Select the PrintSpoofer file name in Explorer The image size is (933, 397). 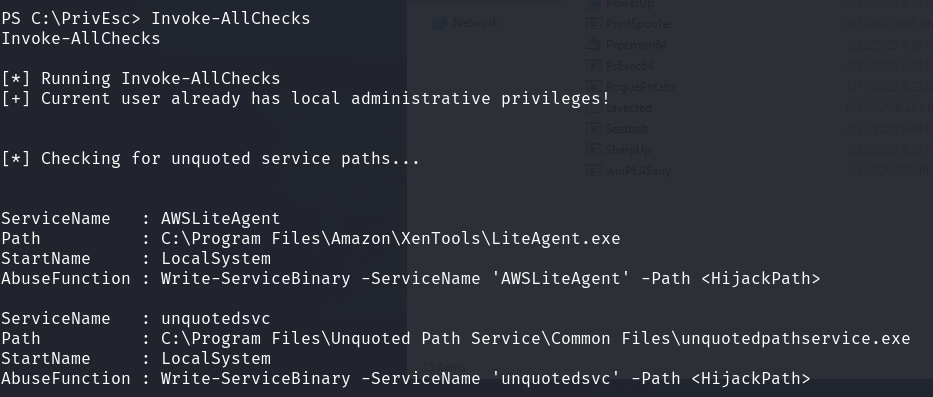[x=639, y=24]
